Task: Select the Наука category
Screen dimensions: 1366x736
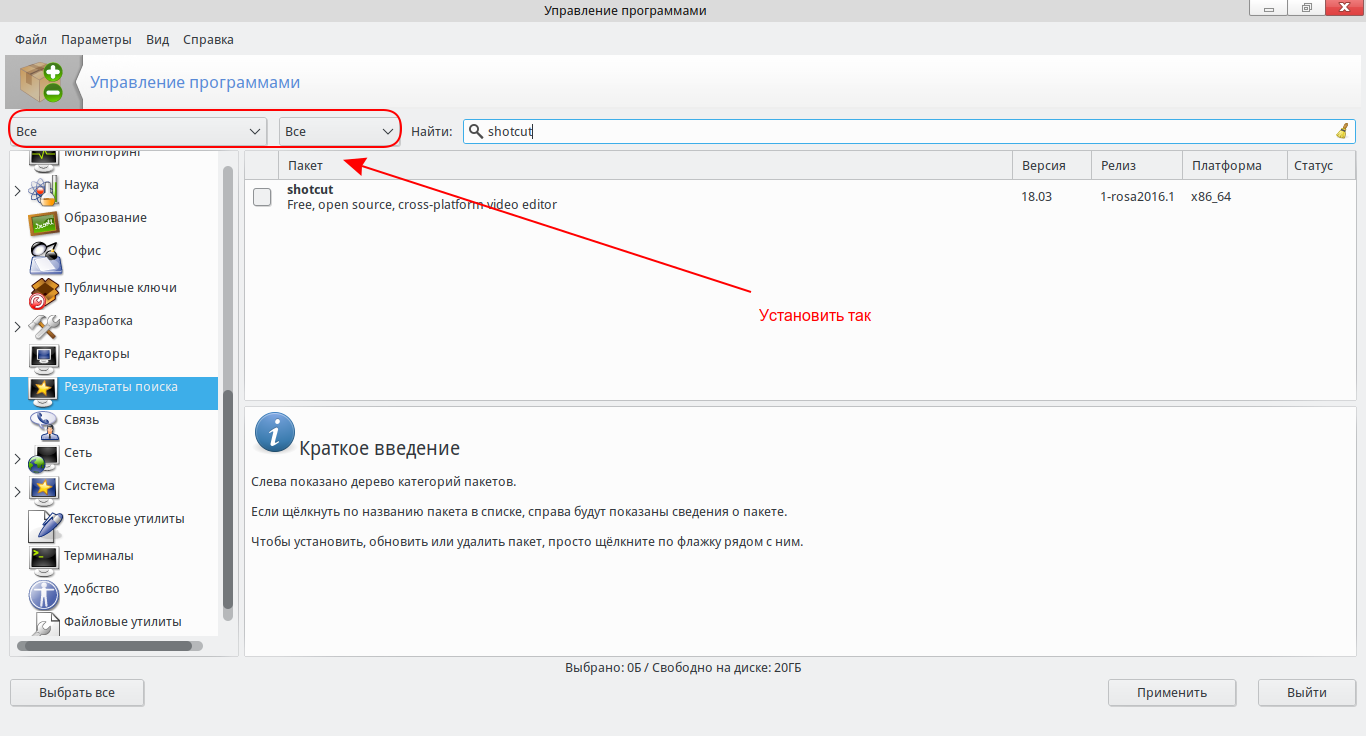Action: pyautogui.click(x=81, y=185)
